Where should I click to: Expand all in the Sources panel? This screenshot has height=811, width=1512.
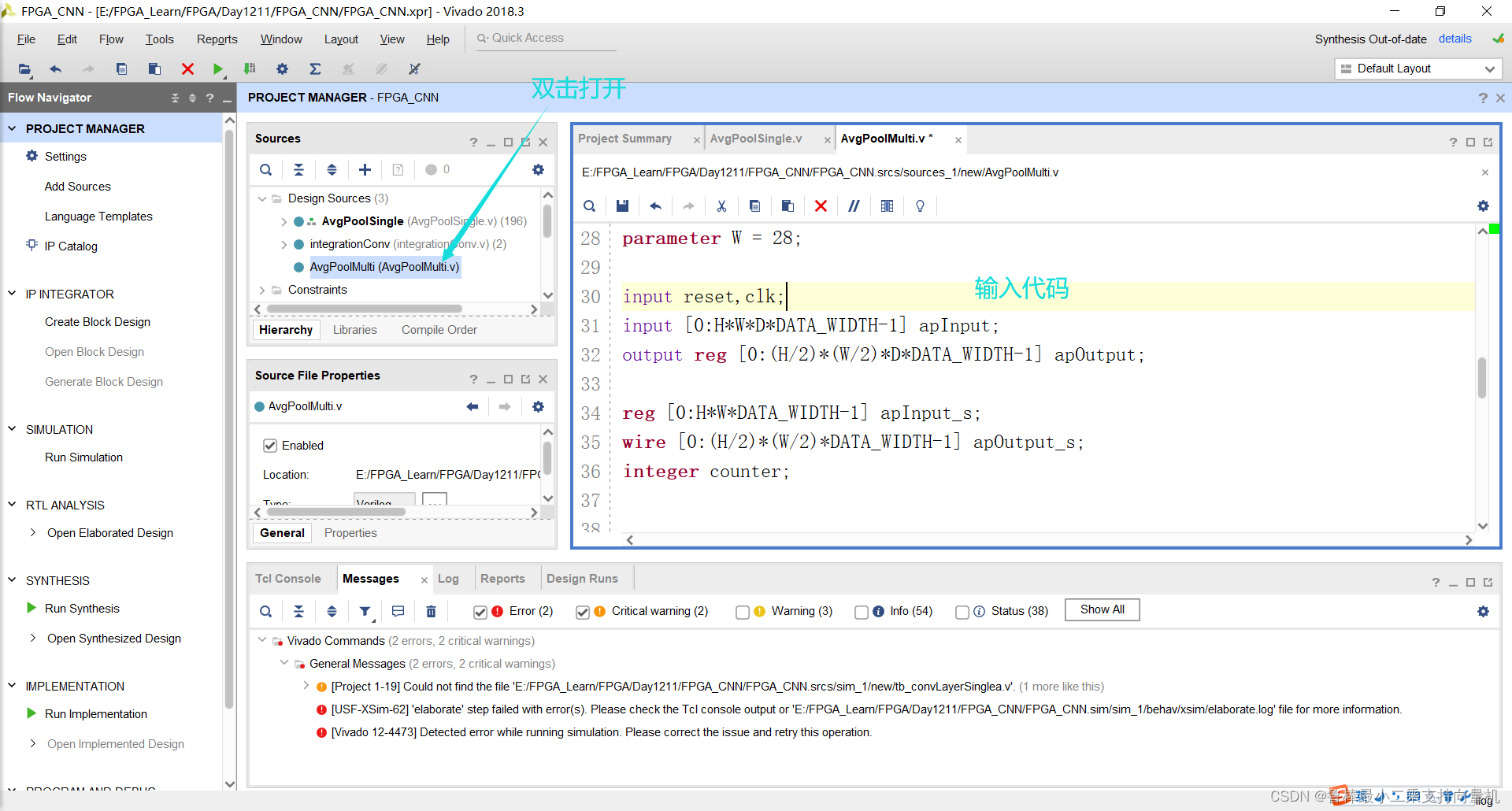pyautogui.click(x=332, y=169)
